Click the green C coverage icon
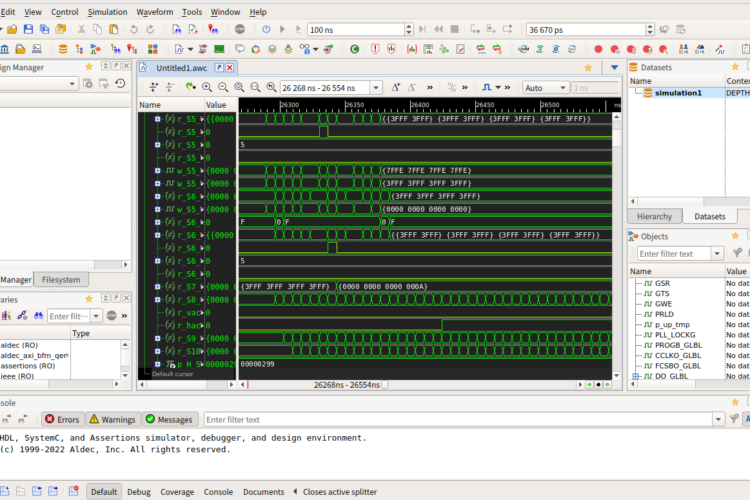The image size is (750, 500). 354,49
